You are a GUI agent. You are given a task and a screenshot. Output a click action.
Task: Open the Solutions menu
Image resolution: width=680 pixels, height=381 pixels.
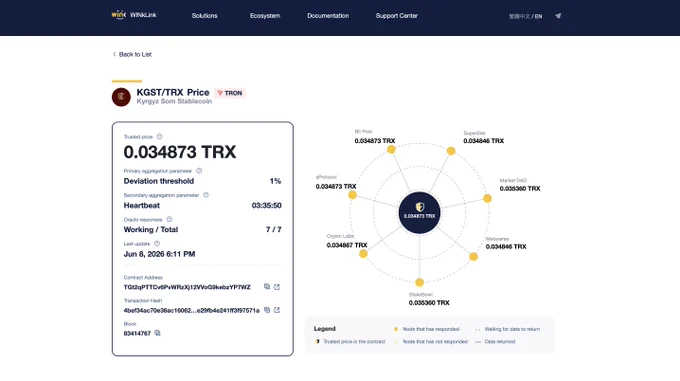pyautogui.click(x=204, y=16)
